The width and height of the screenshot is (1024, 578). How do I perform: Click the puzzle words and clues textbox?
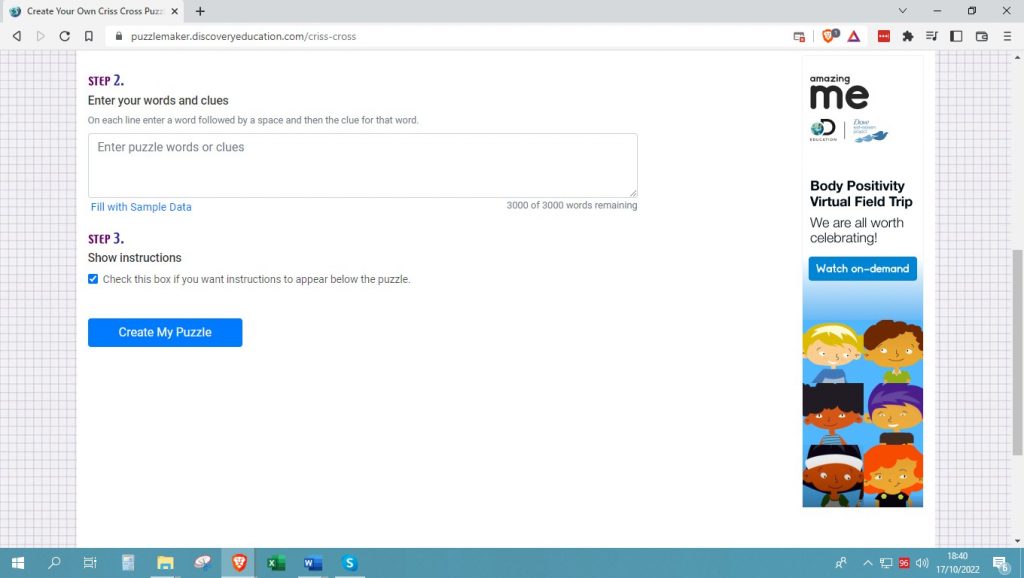(362, 165)
